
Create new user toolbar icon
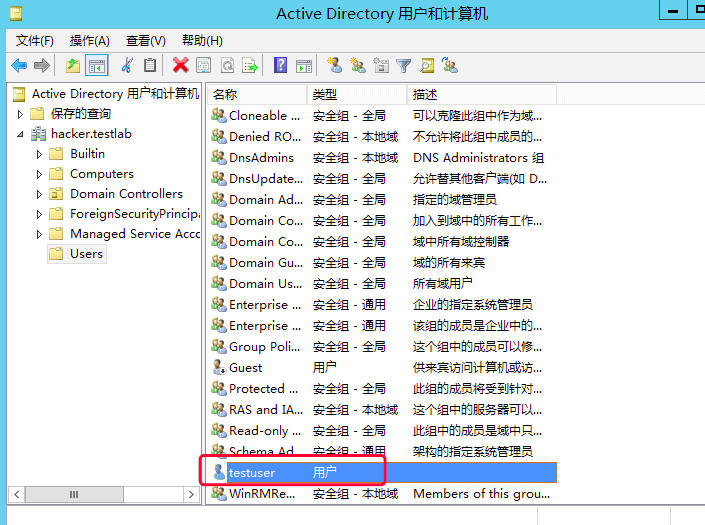(335, 66)
